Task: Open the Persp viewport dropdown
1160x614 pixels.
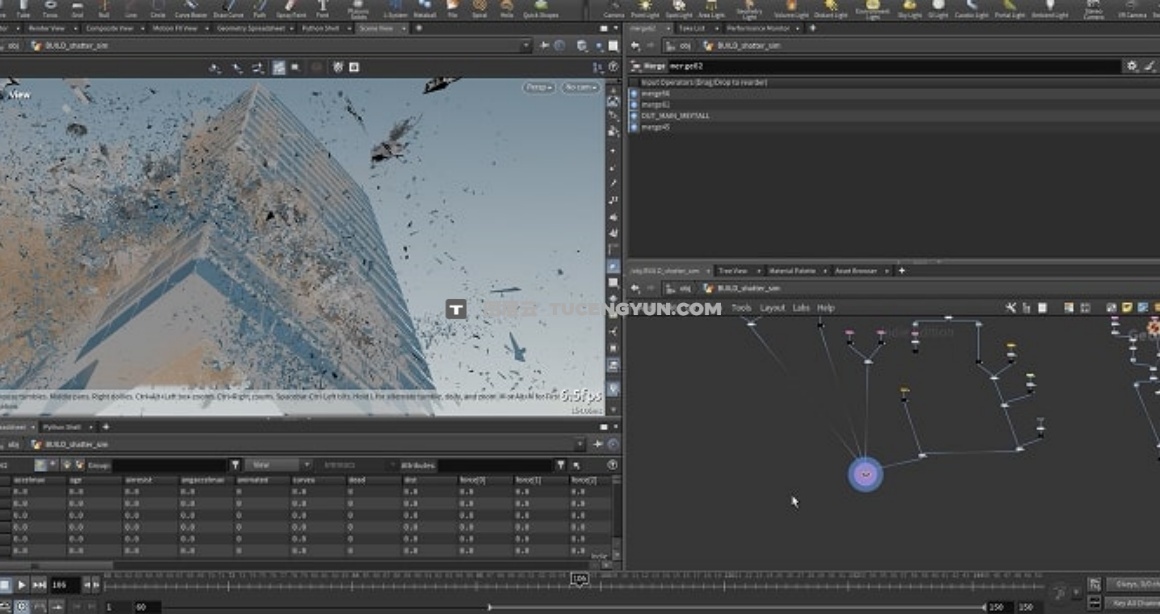Action: (x=538, y=88)
